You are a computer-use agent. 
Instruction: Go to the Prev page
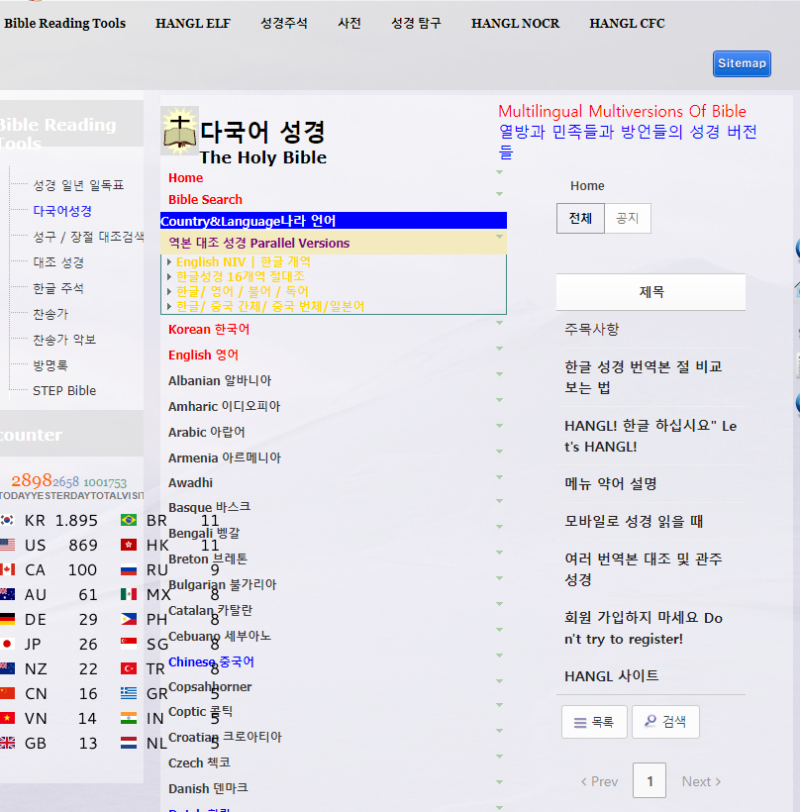(599, 781)
